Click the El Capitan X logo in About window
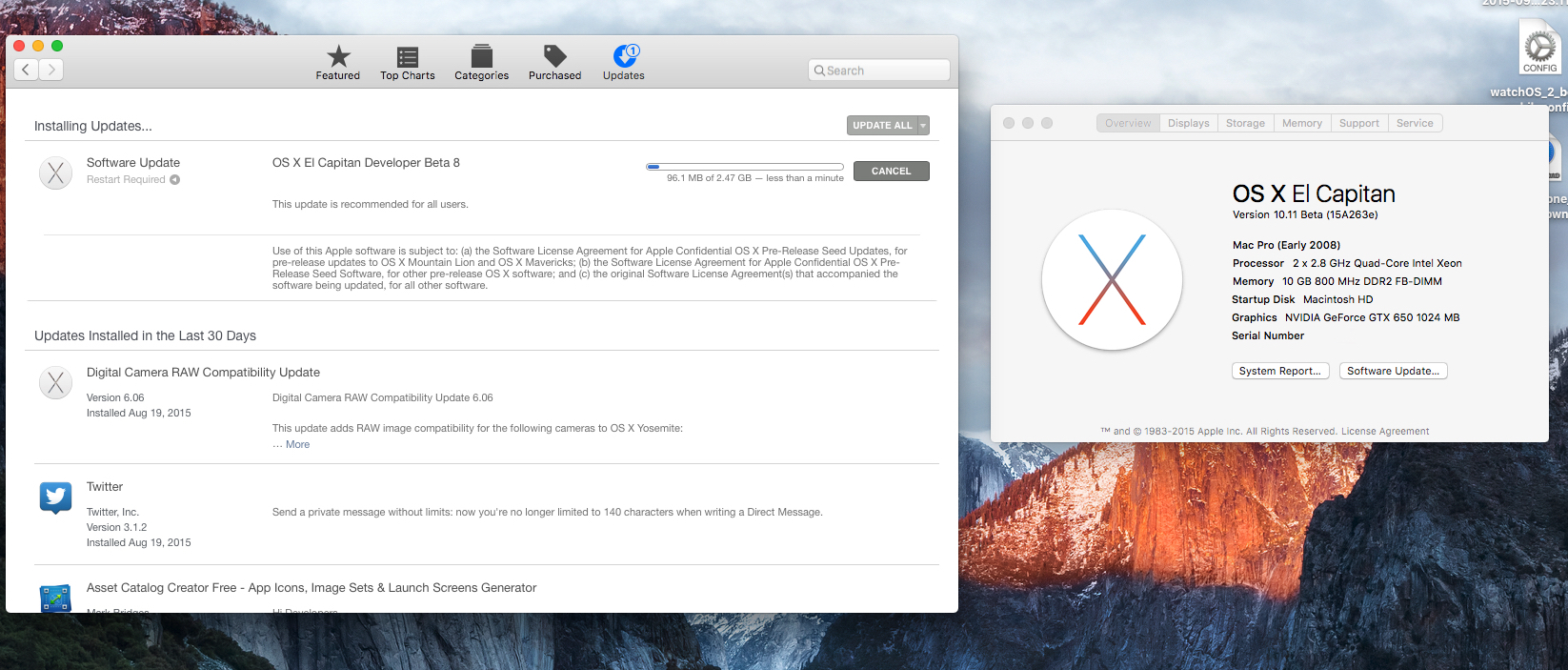Viewport: 1568px width, 670px height. coord(1112,280)
